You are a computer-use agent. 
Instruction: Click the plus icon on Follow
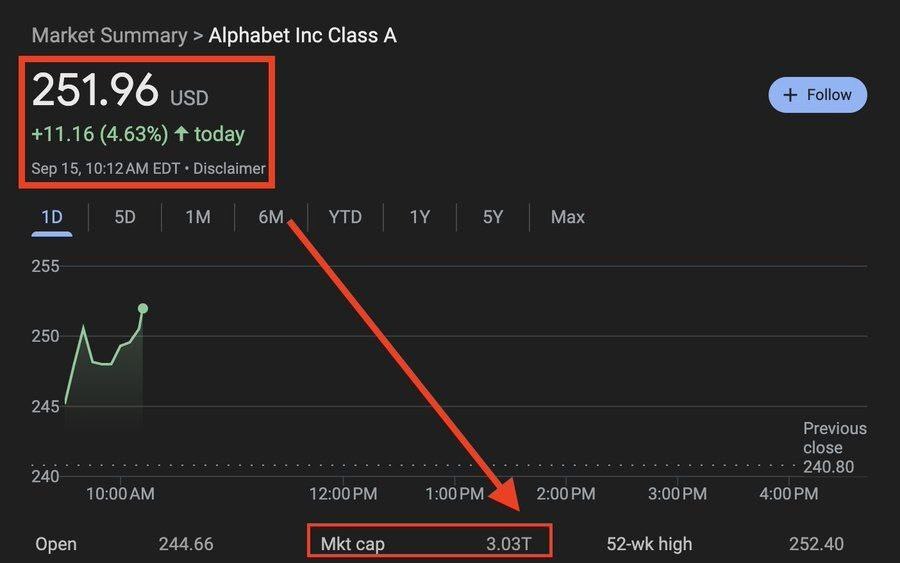click(x=790, y=95)
